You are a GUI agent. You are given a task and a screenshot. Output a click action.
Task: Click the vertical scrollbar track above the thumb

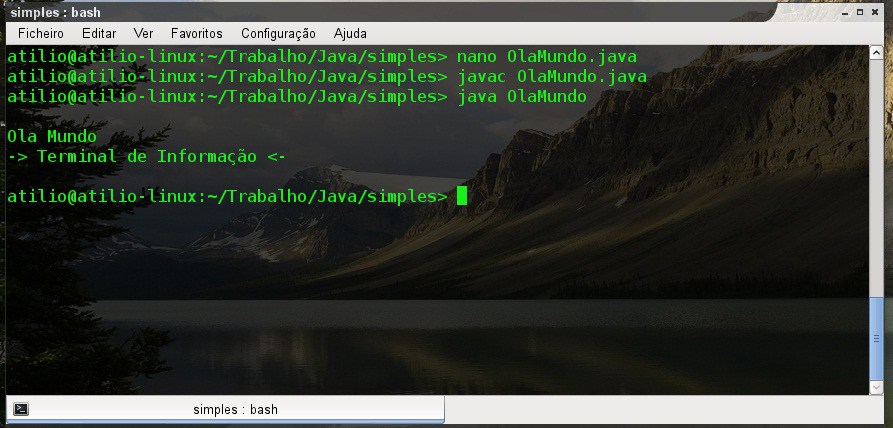click(877, 178)
